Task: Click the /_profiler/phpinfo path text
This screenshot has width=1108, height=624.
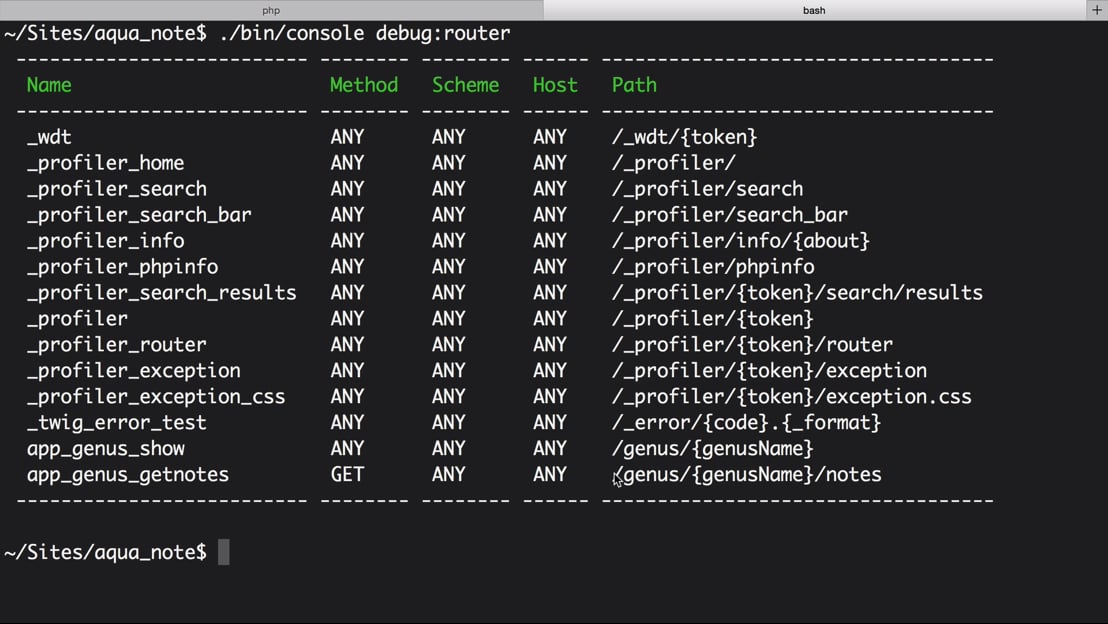Action: point(713,267)
